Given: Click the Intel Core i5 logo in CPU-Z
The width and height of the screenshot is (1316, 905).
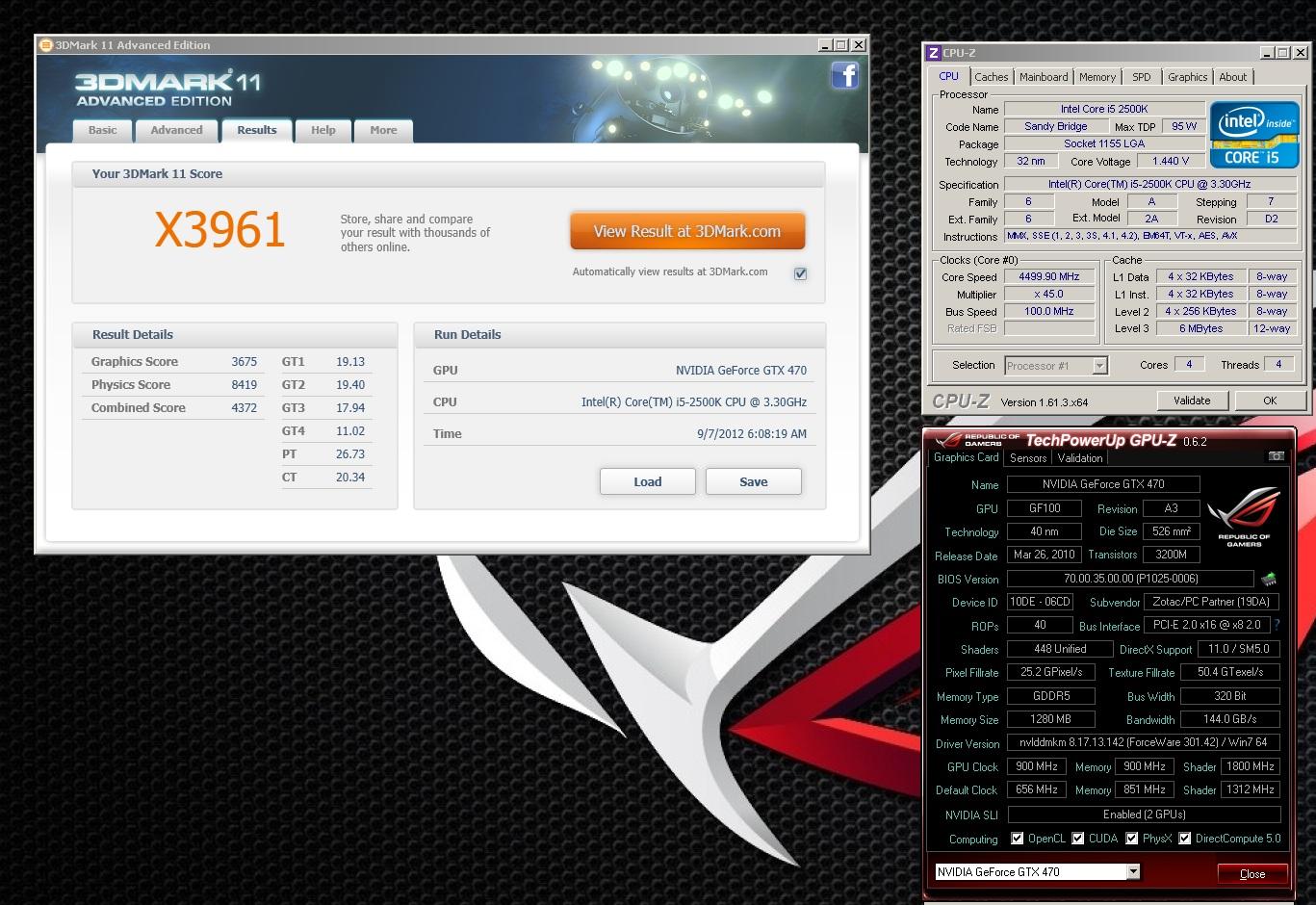Looking at the screenshot, I should pos(1254,135).
